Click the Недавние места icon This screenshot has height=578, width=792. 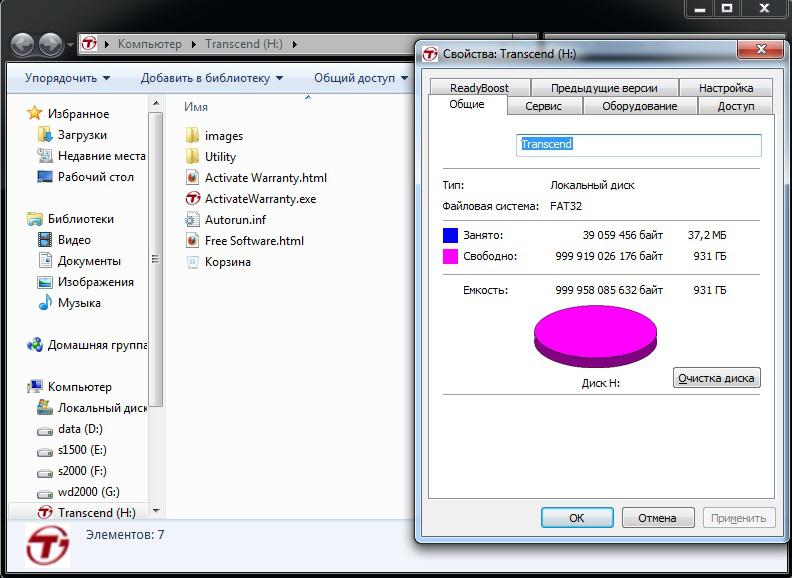pos(44,156)
